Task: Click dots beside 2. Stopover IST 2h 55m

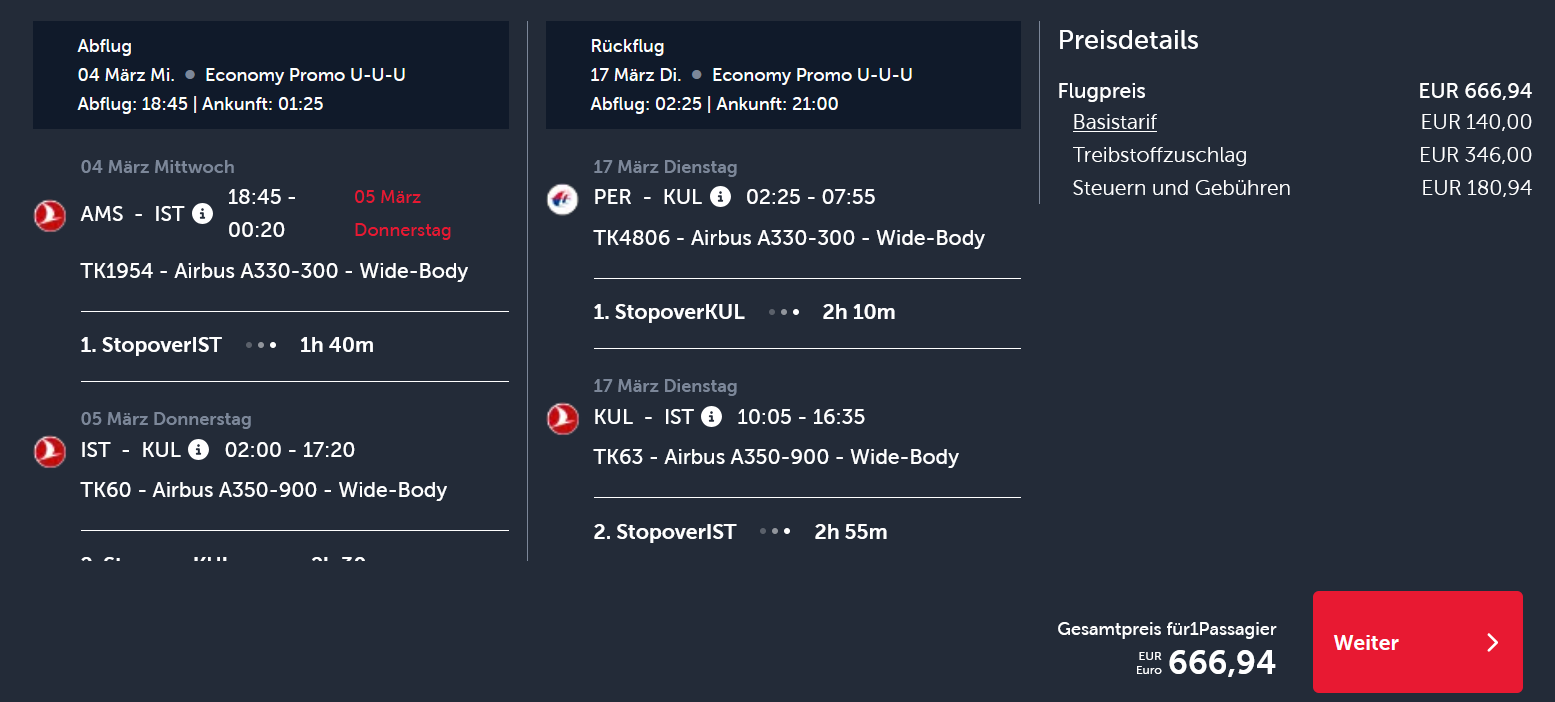Action: coord(775,532)
